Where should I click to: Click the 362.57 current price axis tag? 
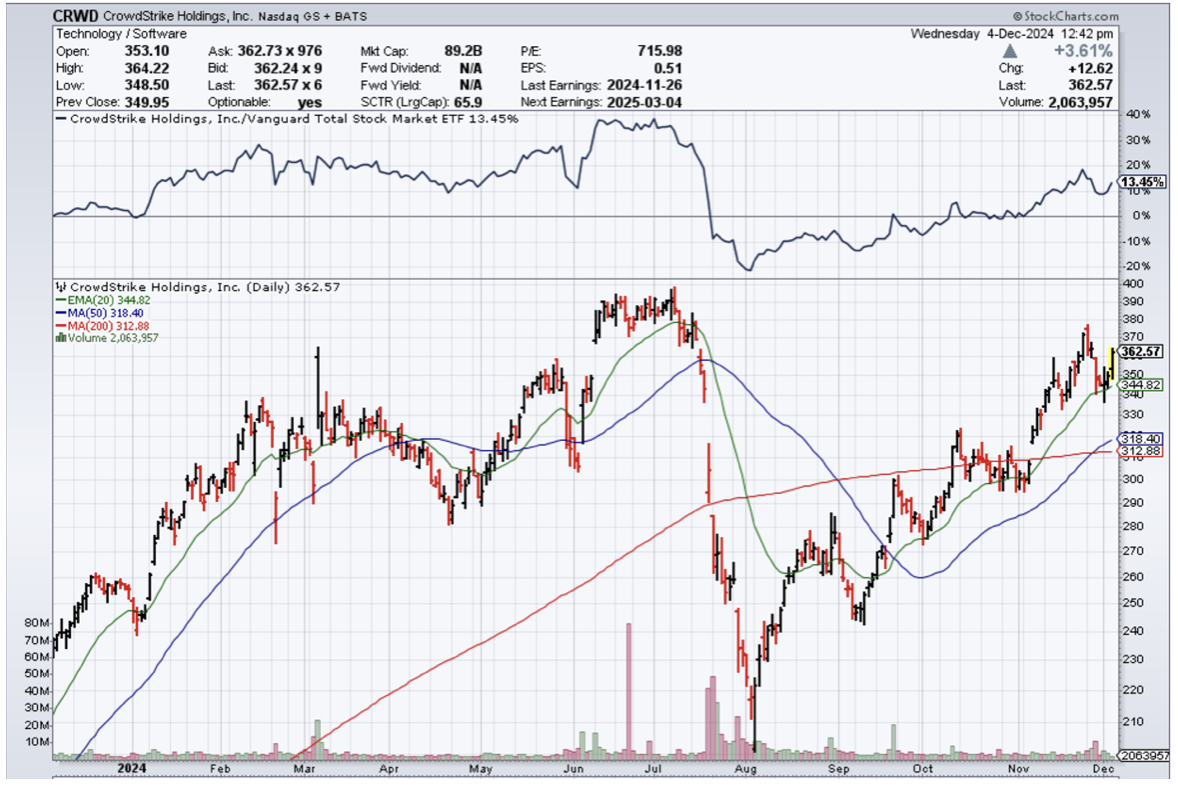1141,352
